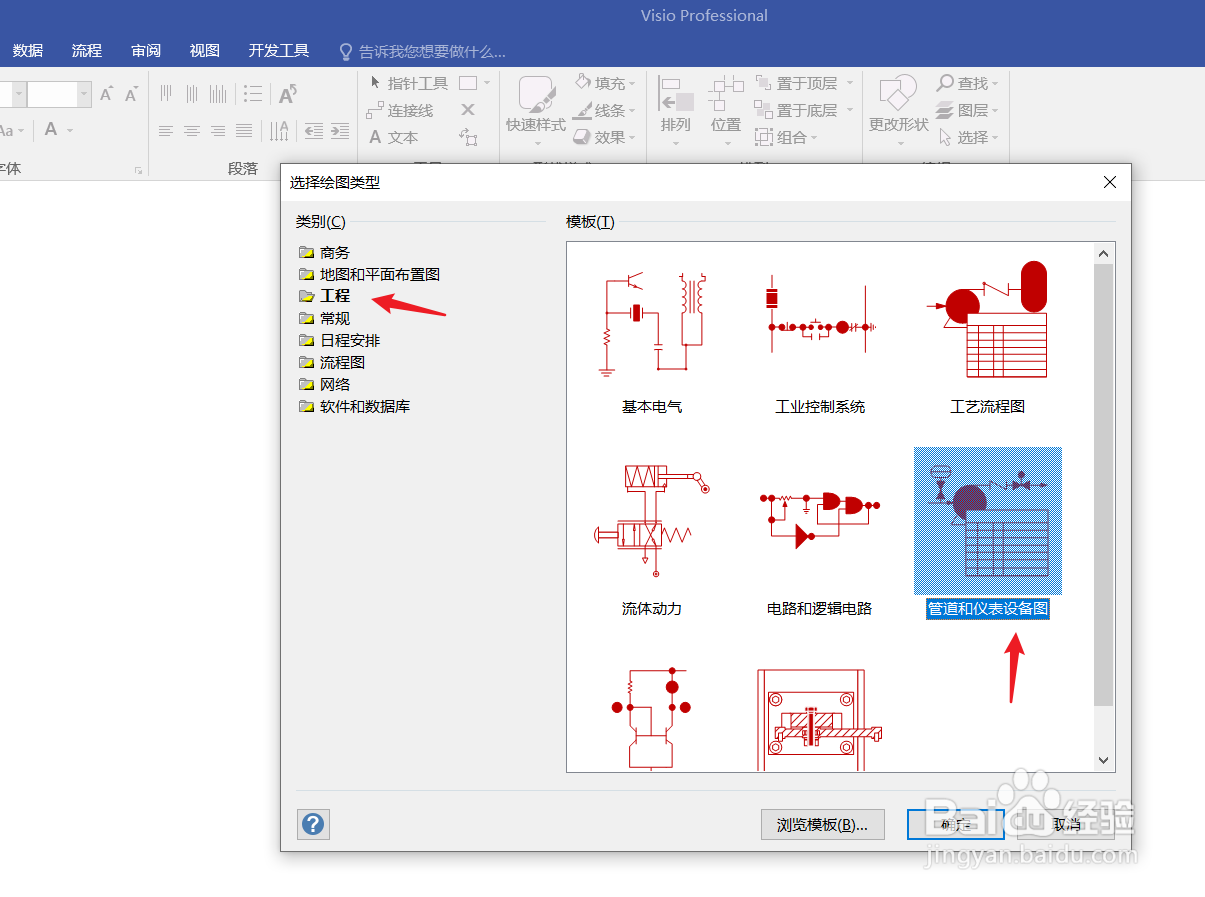This screenshot has height=897, width=1205.
Task: Open the 审阅 ribbon tab
Action: click(146, 50)
